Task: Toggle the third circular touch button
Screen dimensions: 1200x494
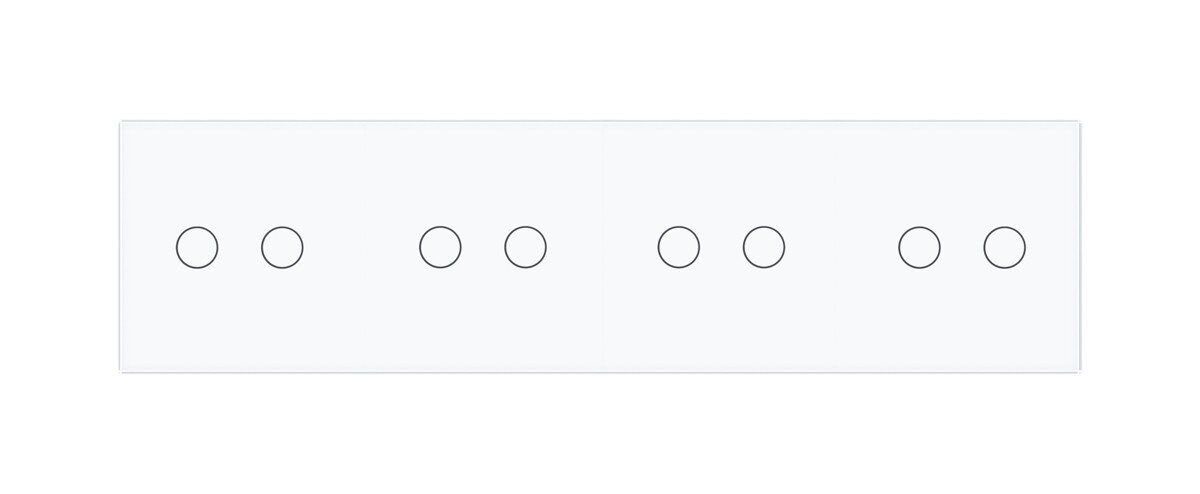Action: click(440, 247)
